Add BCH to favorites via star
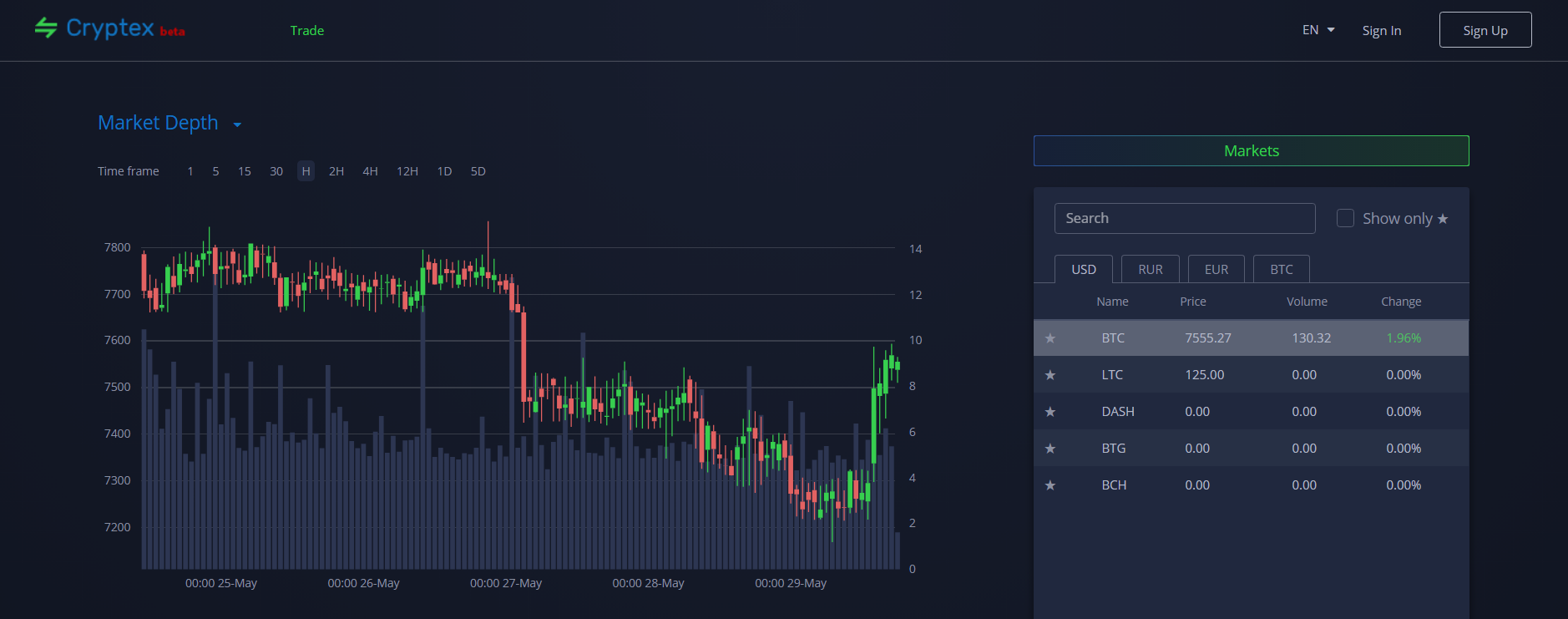Screen dimensions: 1568x619 click(1050, 485)
